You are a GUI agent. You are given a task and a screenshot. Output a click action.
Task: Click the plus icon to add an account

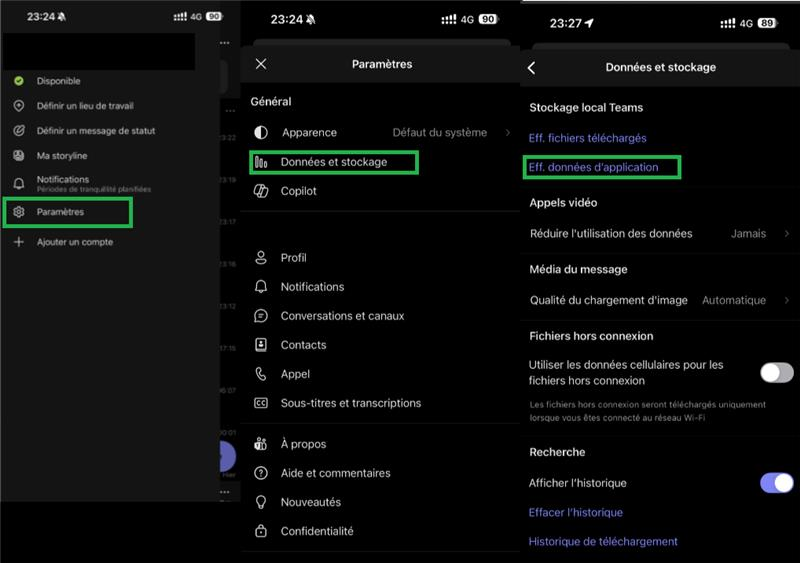coord(19,241)
